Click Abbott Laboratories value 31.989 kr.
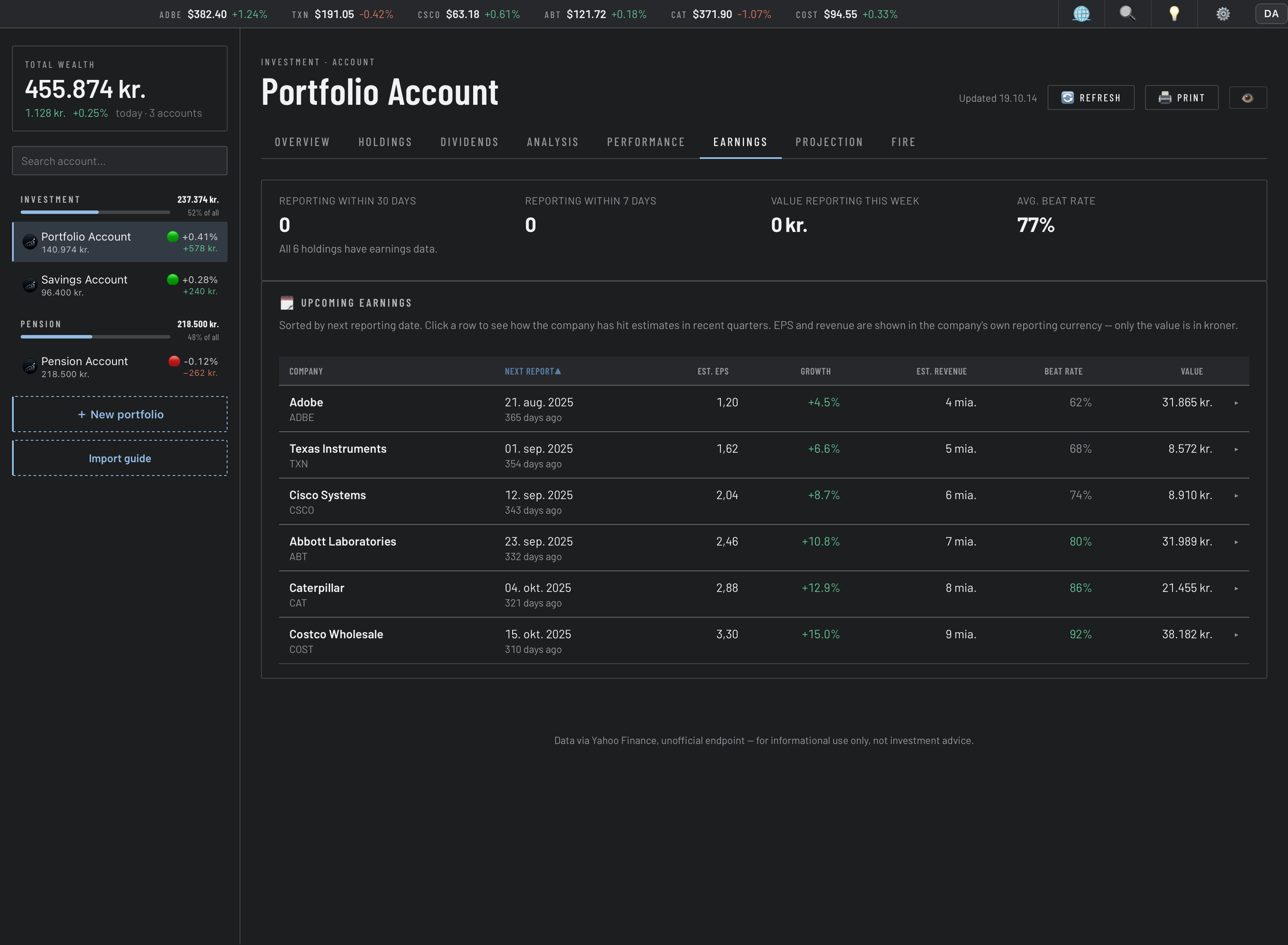Image resolution: width=1288 pixels, height=945 pixels. point(1187,541)
